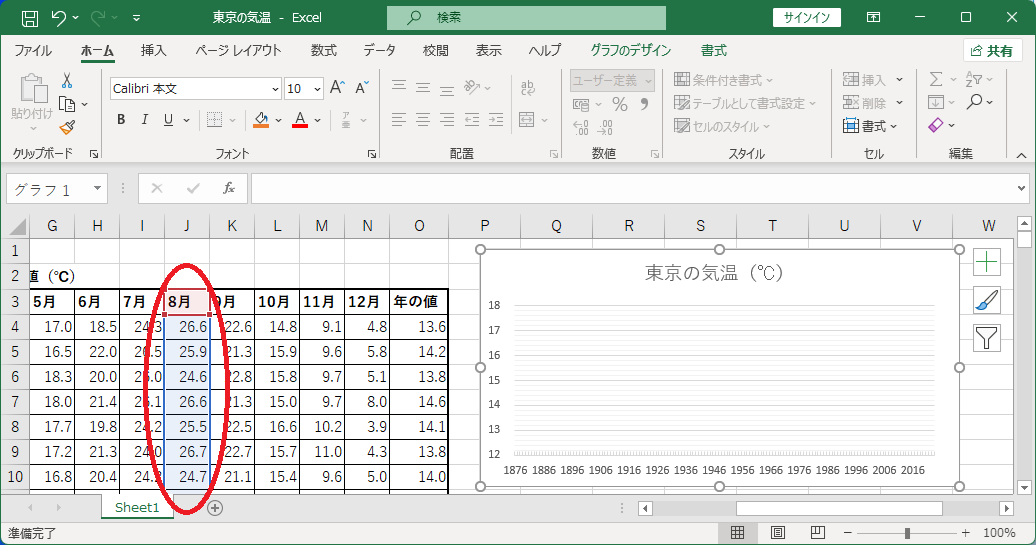The height and width of the screenshot is (545, 1036).
Task: Select the Format Painter brush
Action: (x=67, y=127)
